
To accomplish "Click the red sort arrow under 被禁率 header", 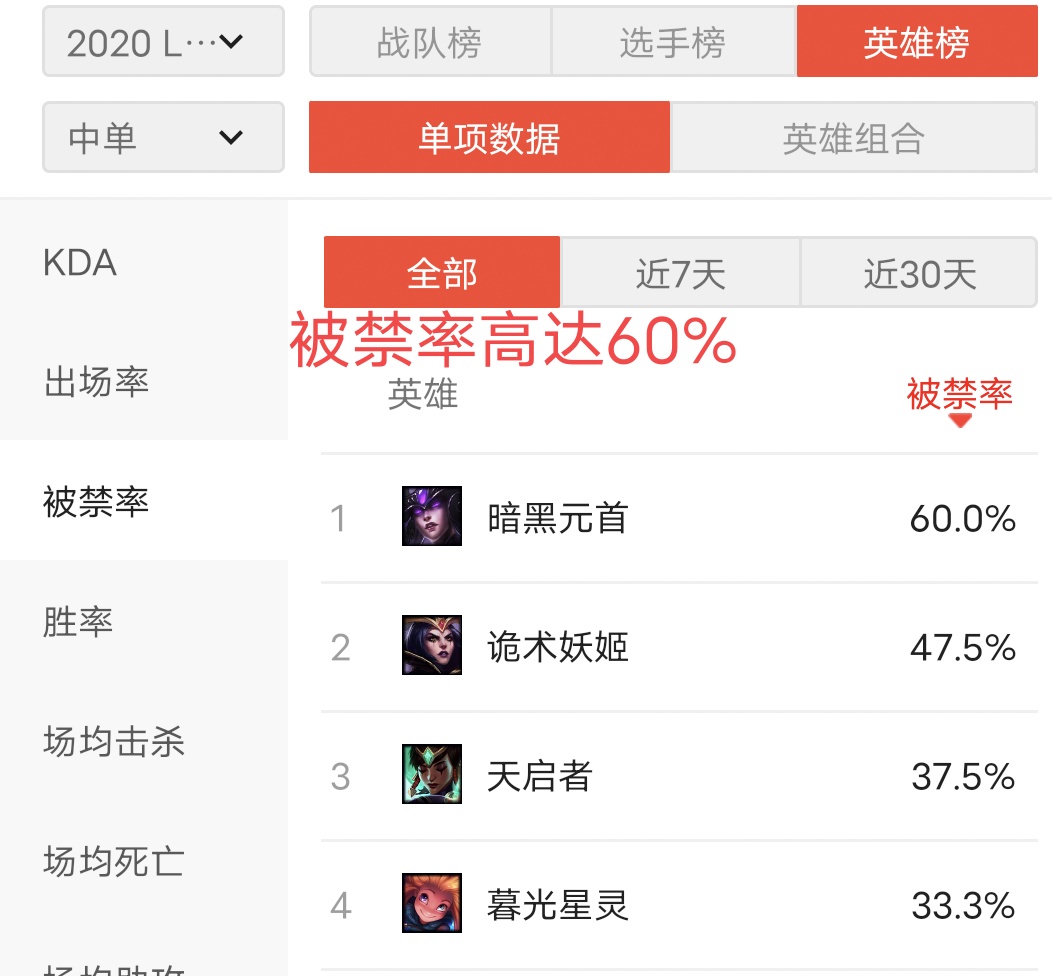I will coord(961,420).
